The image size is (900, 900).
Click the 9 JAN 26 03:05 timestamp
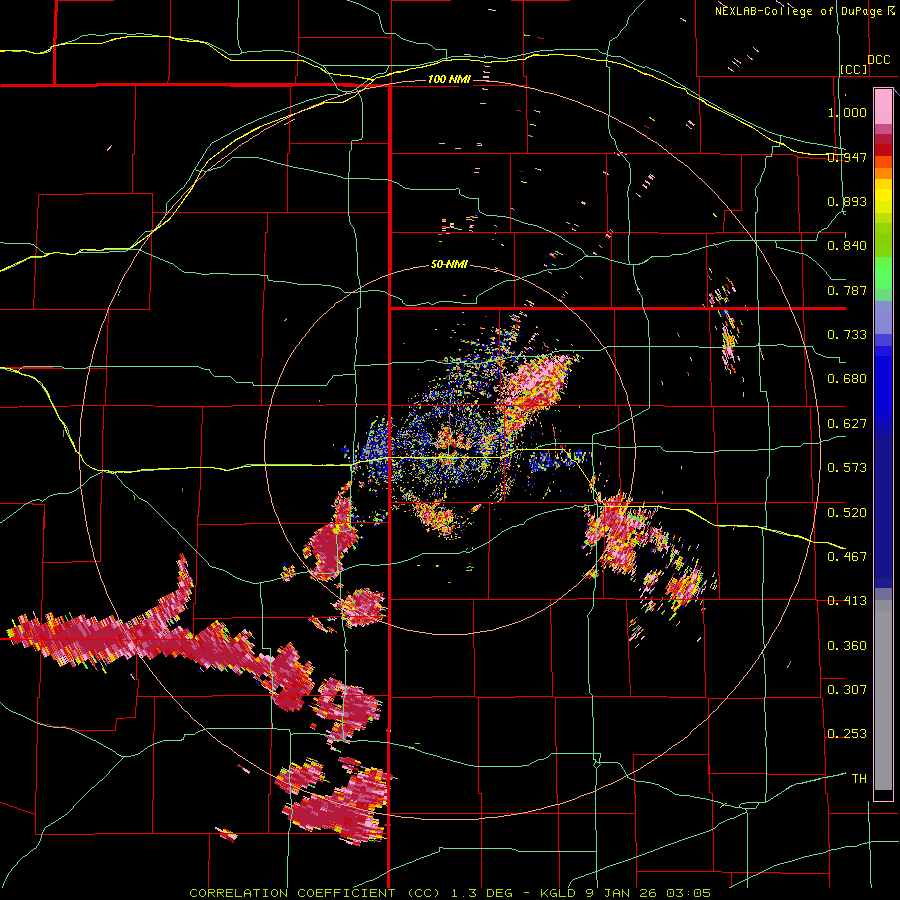[649, 893]
